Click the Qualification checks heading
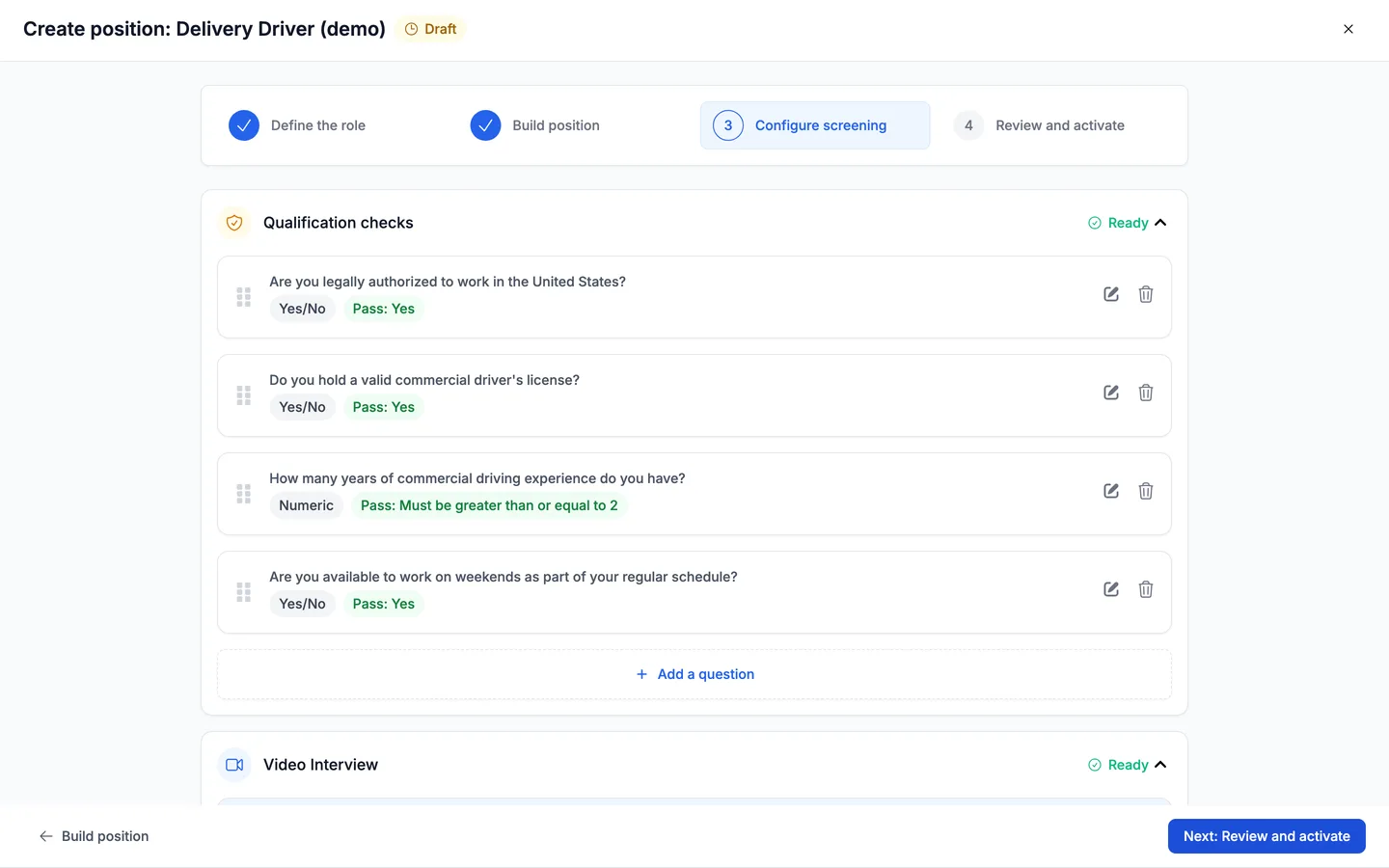 click(338, 223)
